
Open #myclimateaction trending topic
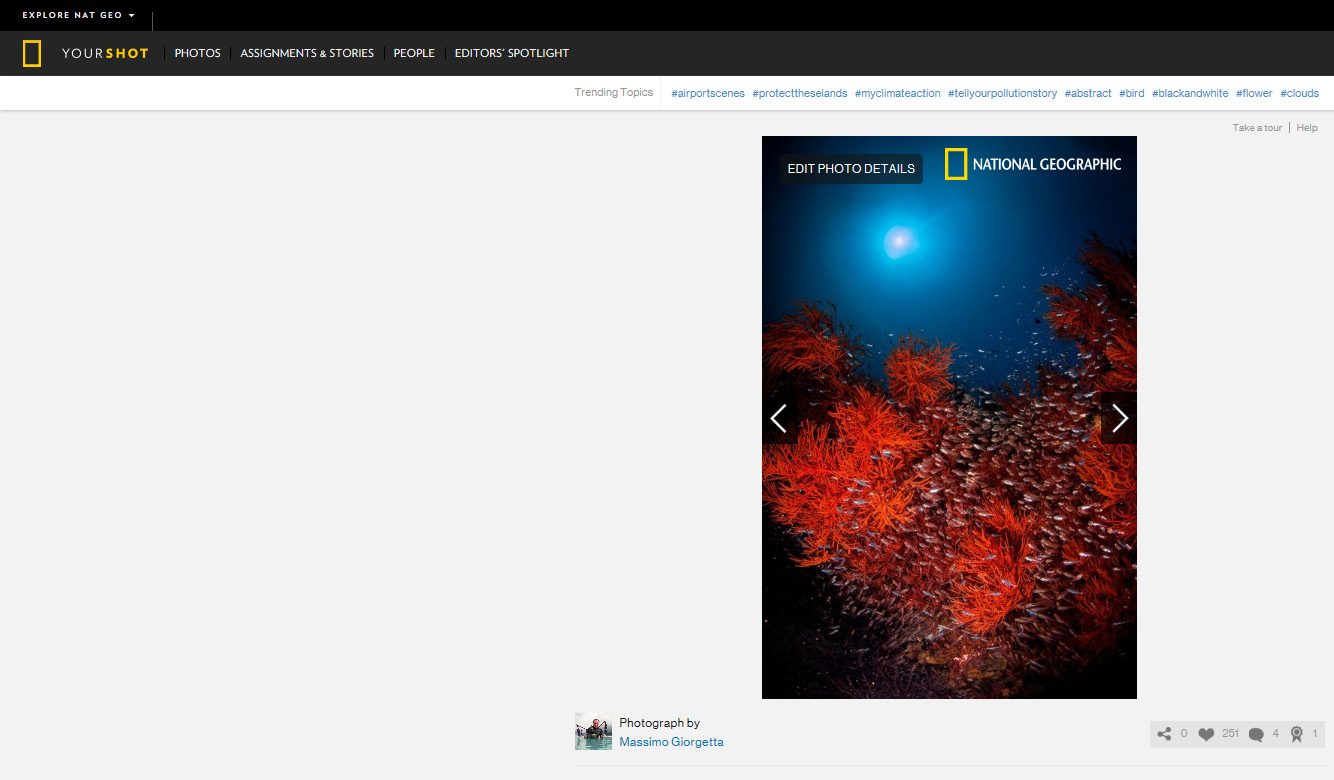click(897, 93)
